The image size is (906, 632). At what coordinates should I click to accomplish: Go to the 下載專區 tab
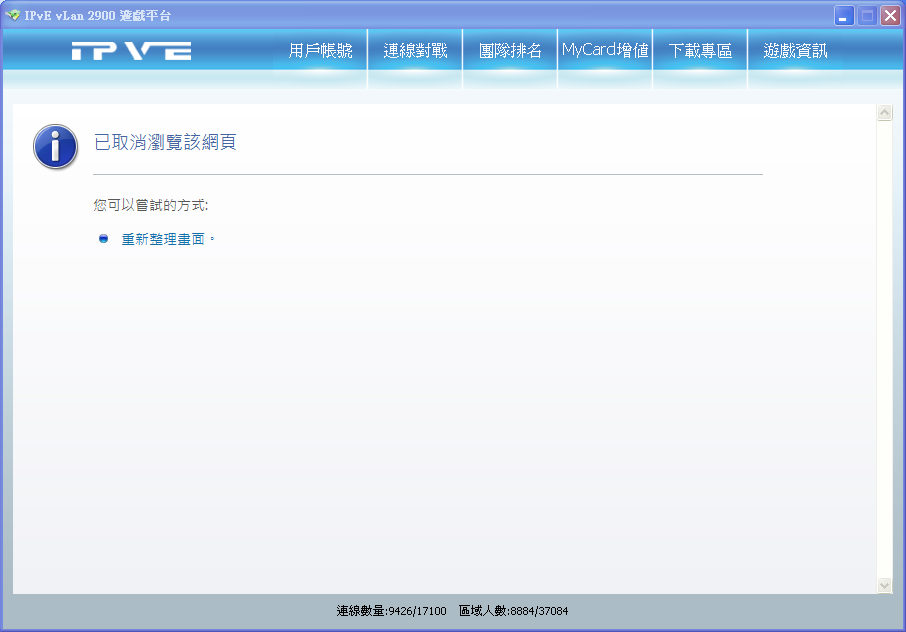click(700, 51)
